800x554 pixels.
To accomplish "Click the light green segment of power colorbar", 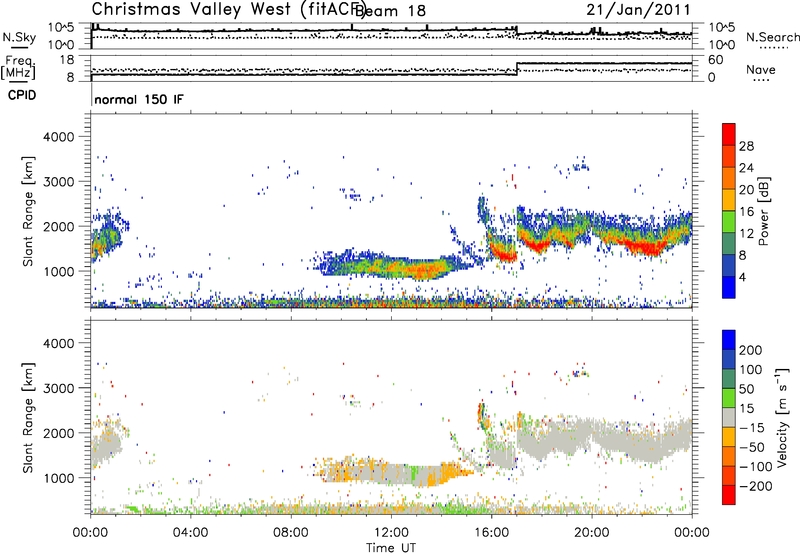I will pyautogui.click(x=729, y=222).
